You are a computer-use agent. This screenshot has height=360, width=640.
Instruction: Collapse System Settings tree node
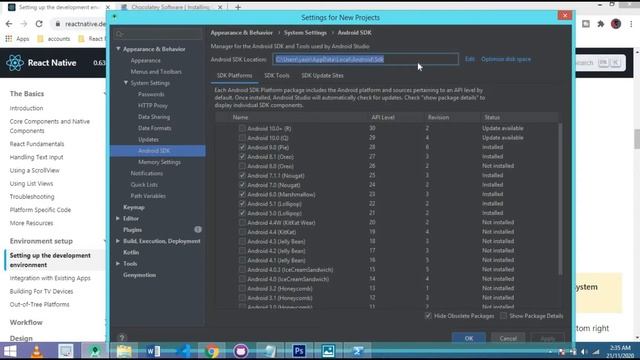[126, 83]
